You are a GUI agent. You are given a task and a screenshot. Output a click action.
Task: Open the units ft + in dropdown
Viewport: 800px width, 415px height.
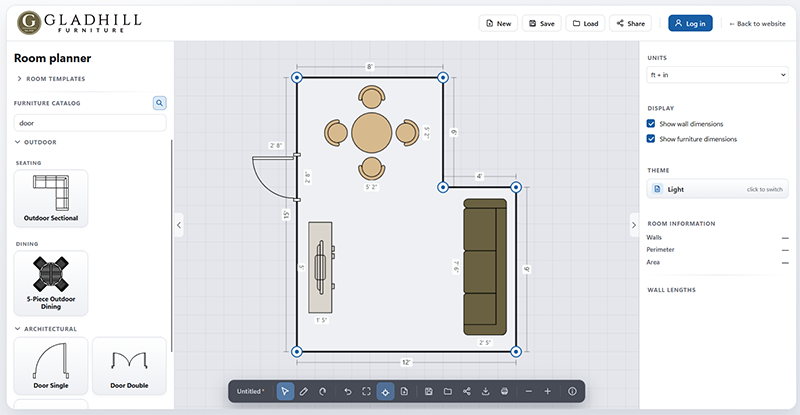tap(717, 75)
